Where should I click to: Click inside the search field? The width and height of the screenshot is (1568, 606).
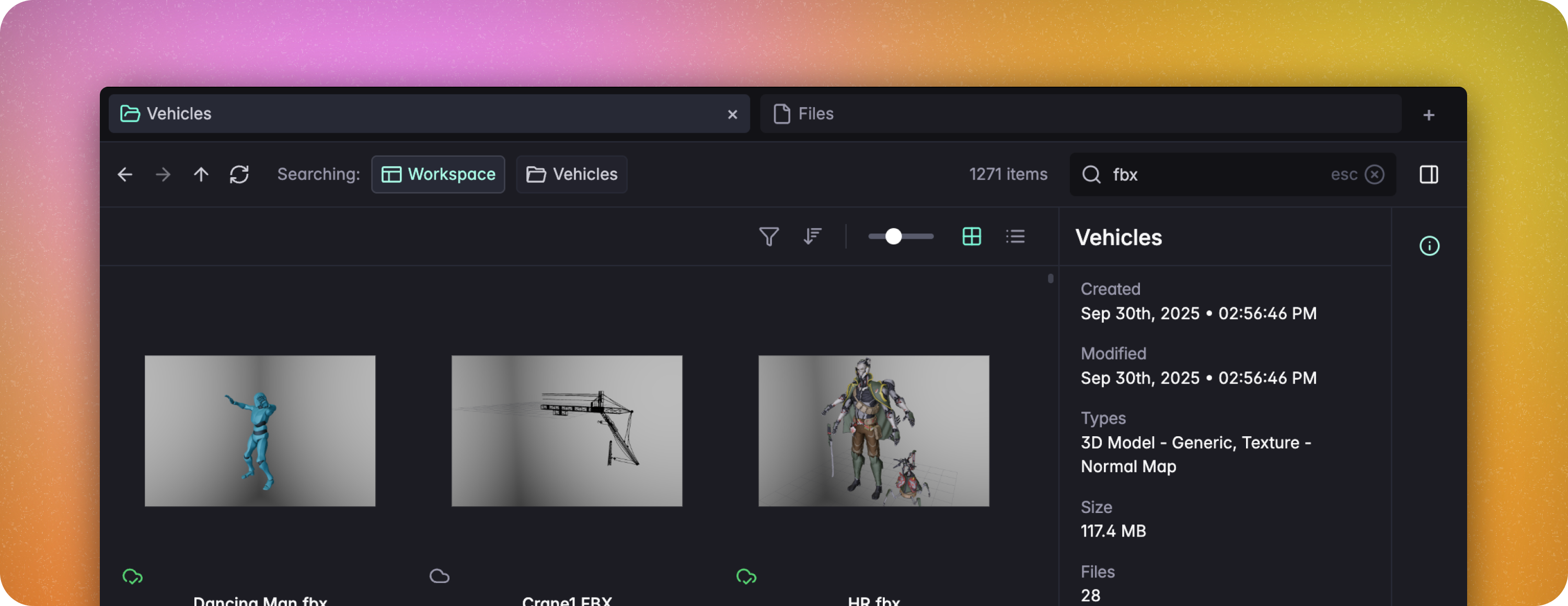tap(1187, 174)
